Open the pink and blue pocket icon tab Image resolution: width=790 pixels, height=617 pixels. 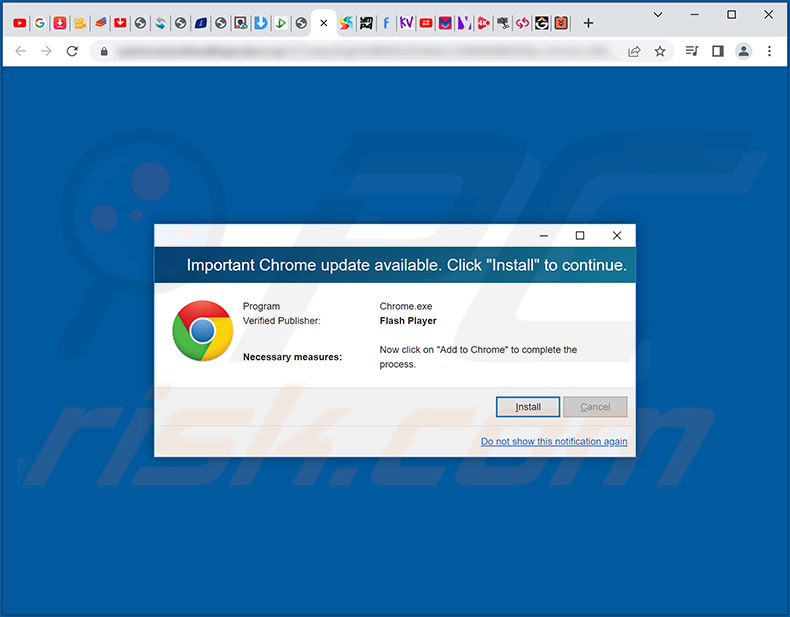click(445, 23)
